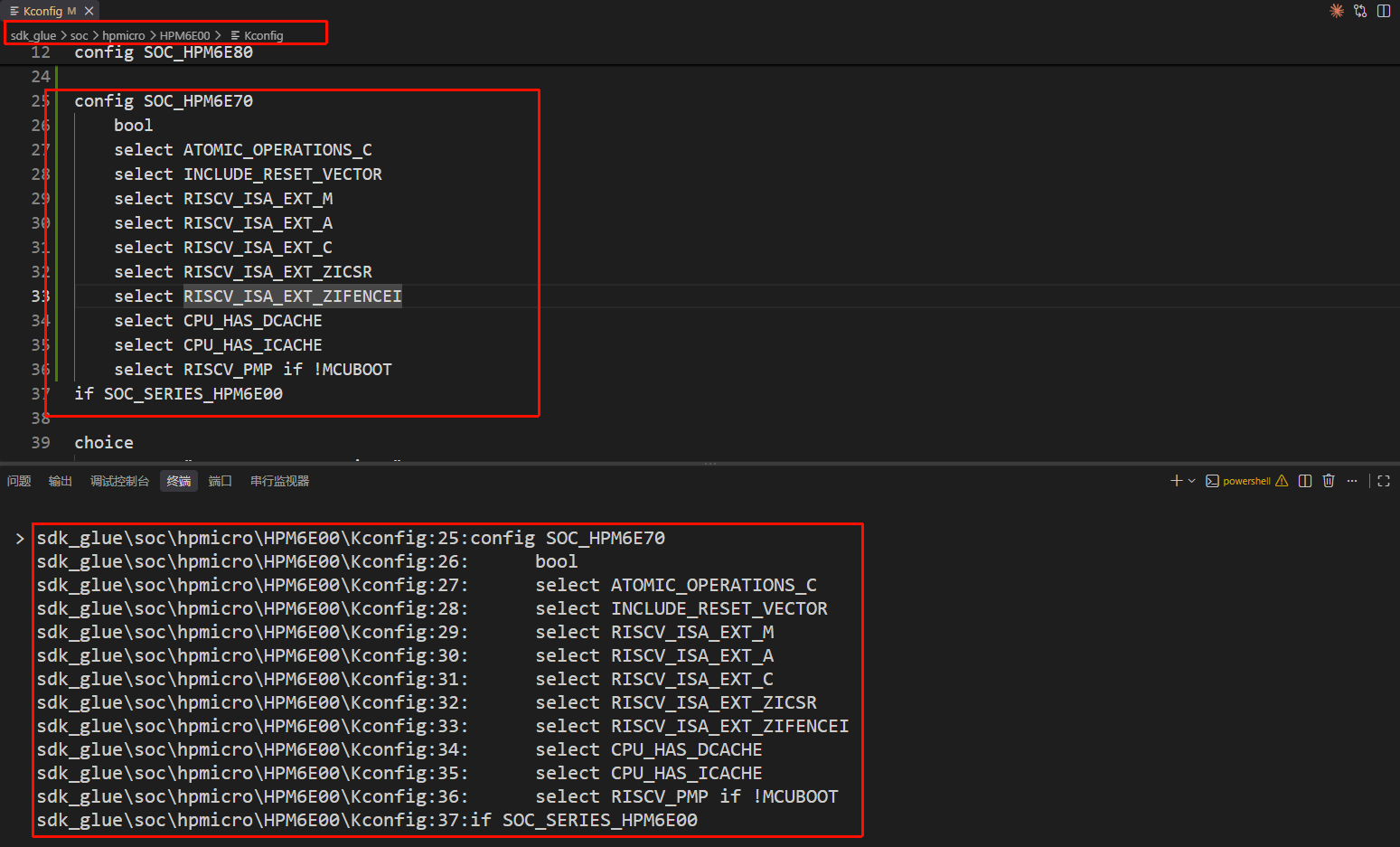1400x847 pixels.
Task: Select the powershell terminal indicator
Action: (1238, 481)
